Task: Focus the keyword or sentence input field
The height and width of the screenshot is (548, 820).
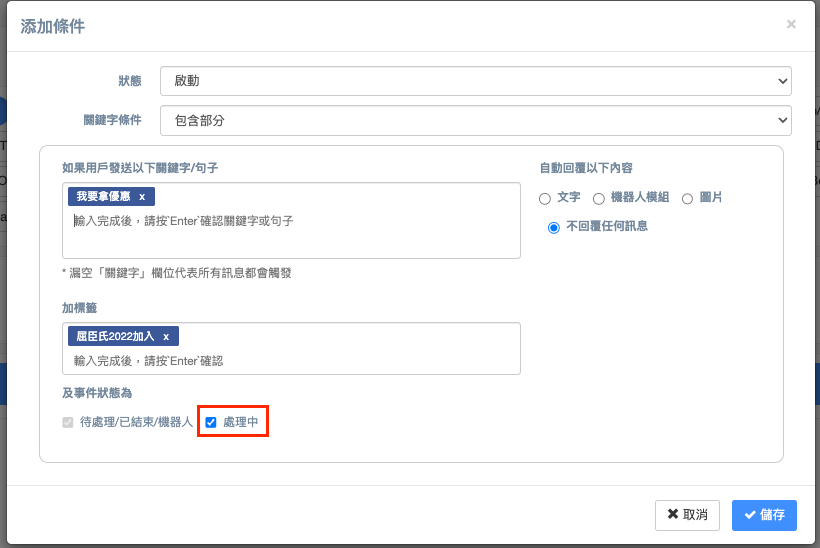Action: (x=290, y=221)
